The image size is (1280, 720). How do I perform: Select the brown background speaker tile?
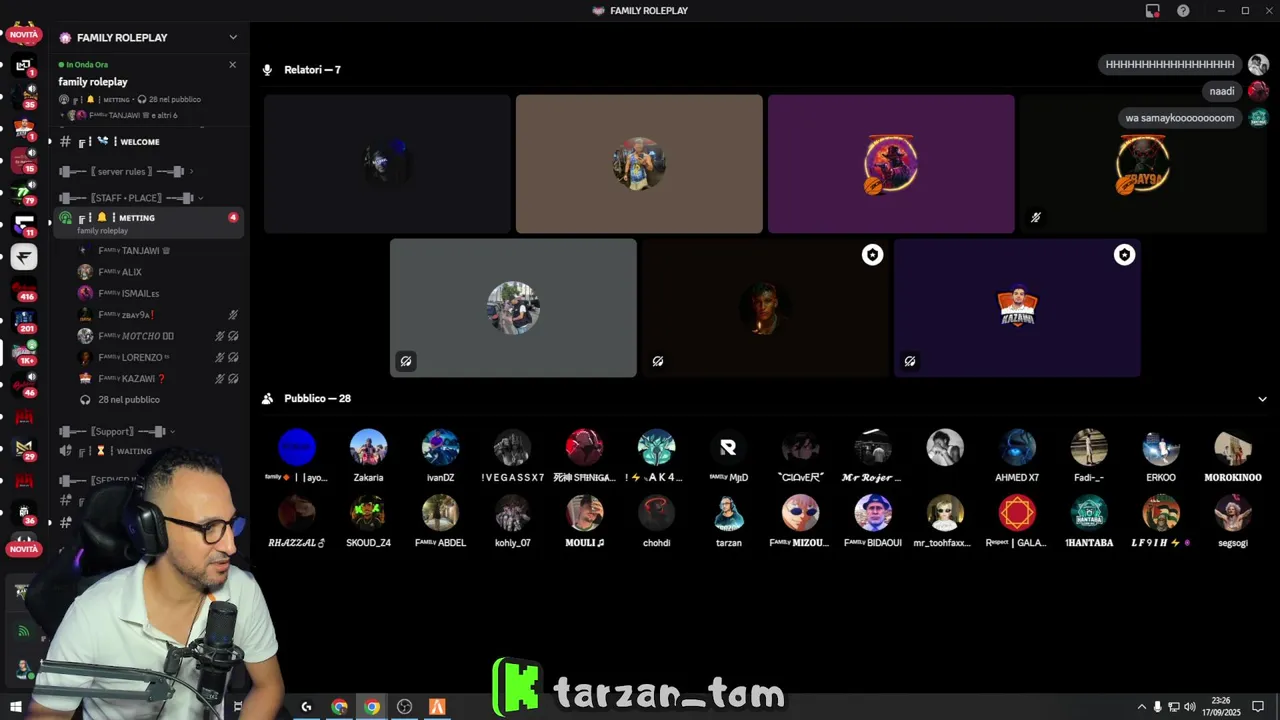click(x=639, y=164)
